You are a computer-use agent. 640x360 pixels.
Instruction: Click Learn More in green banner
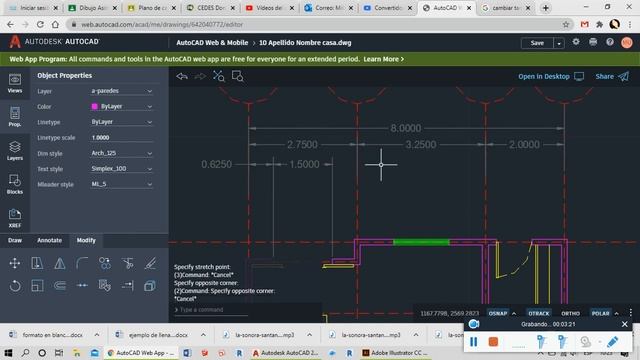coord(383,59)
